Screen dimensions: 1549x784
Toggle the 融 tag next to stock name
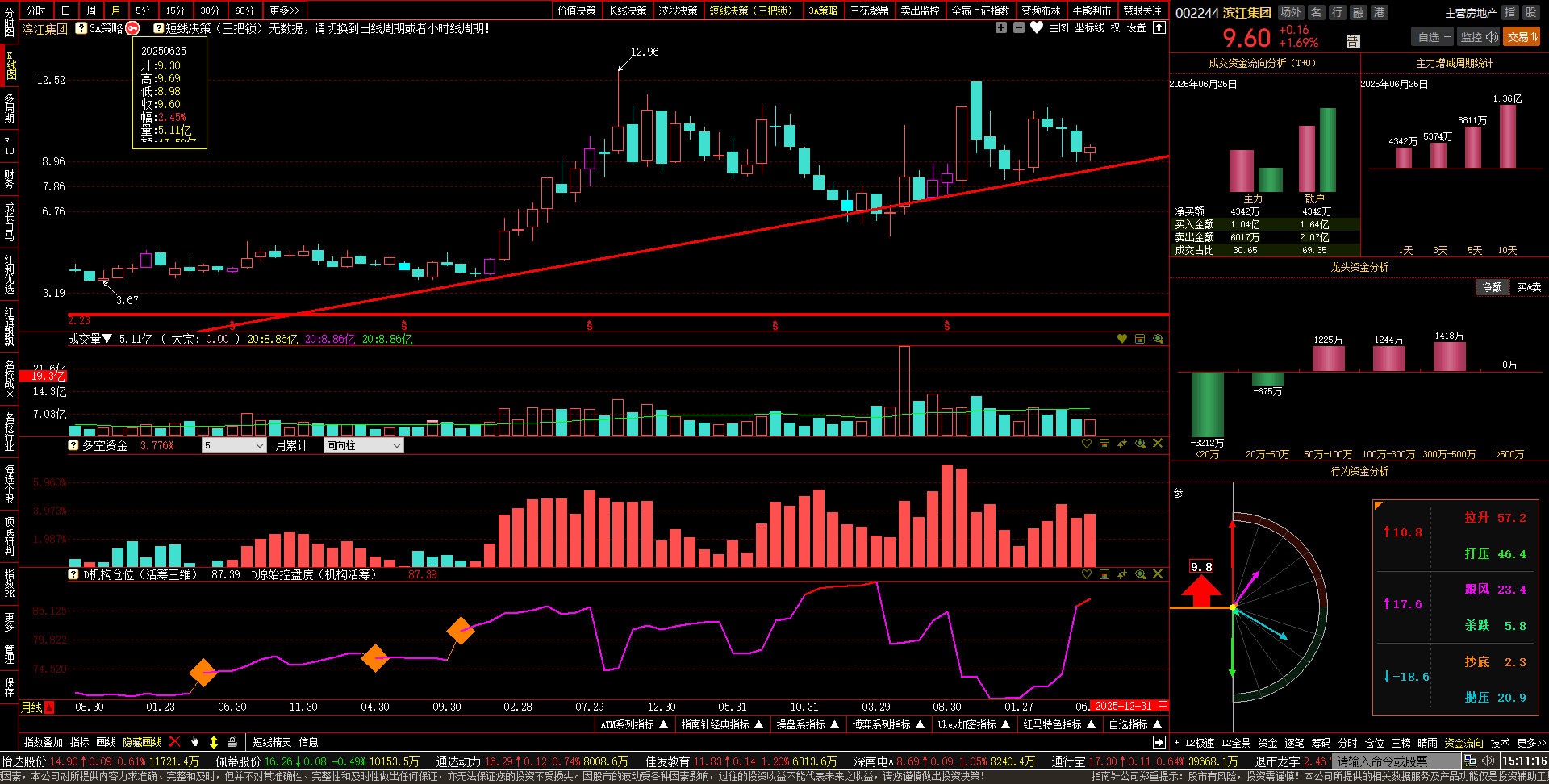(x=1359, y=12)
